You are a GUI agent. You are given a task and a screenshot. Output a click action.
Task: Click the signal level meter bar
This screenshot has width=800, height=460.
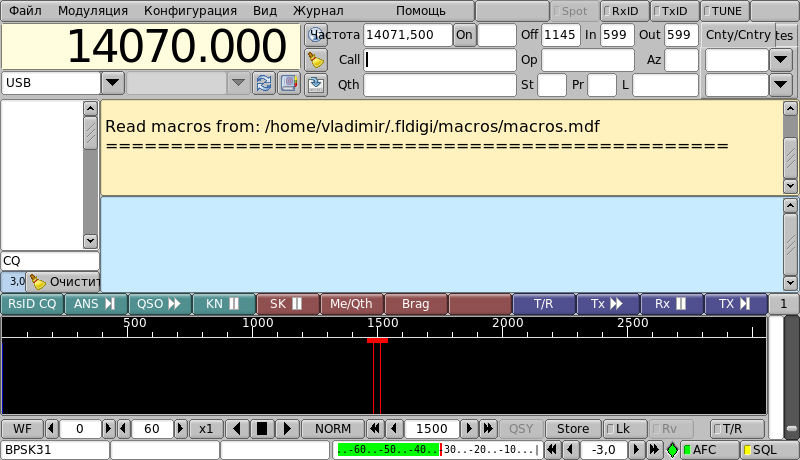[x=437, y=450]
